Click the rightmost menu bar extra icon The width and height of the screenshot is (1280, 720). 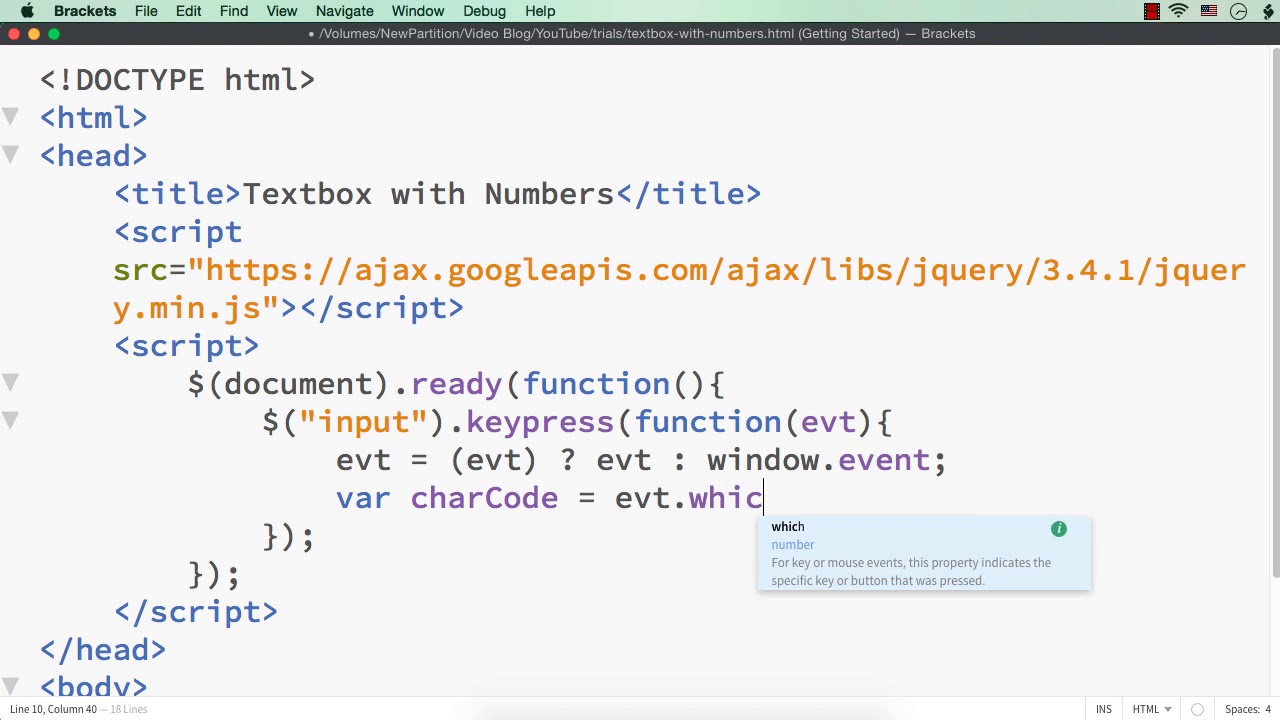(x=1267, y=11)
